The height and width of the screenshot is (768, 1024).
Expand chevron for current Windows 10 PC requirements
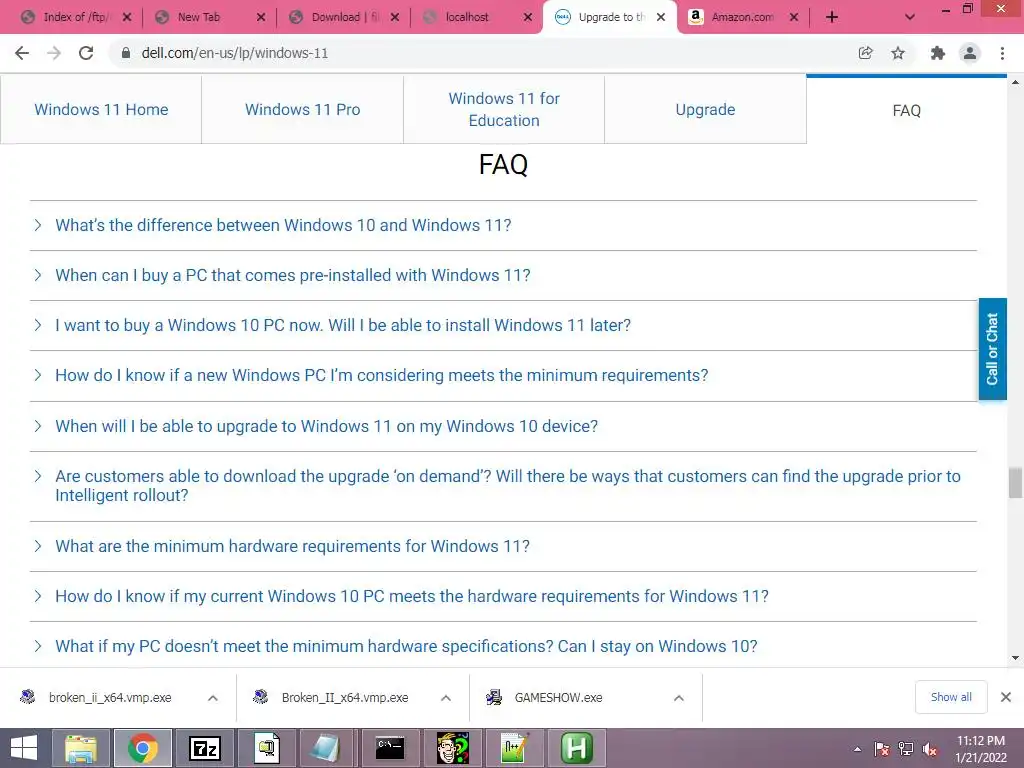(38, 596)
